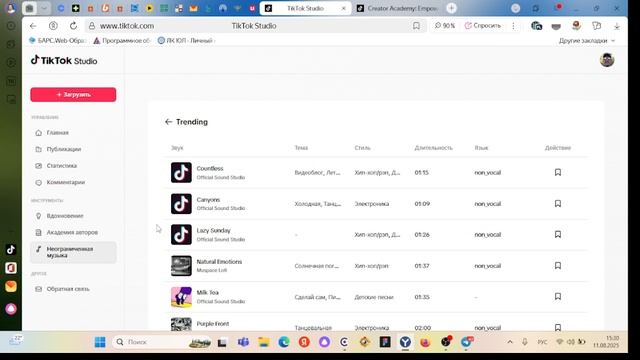Open Yandex Browser red Я taskbar icon
The width and height of the screenshot is (640, 360).
(304, 342)
